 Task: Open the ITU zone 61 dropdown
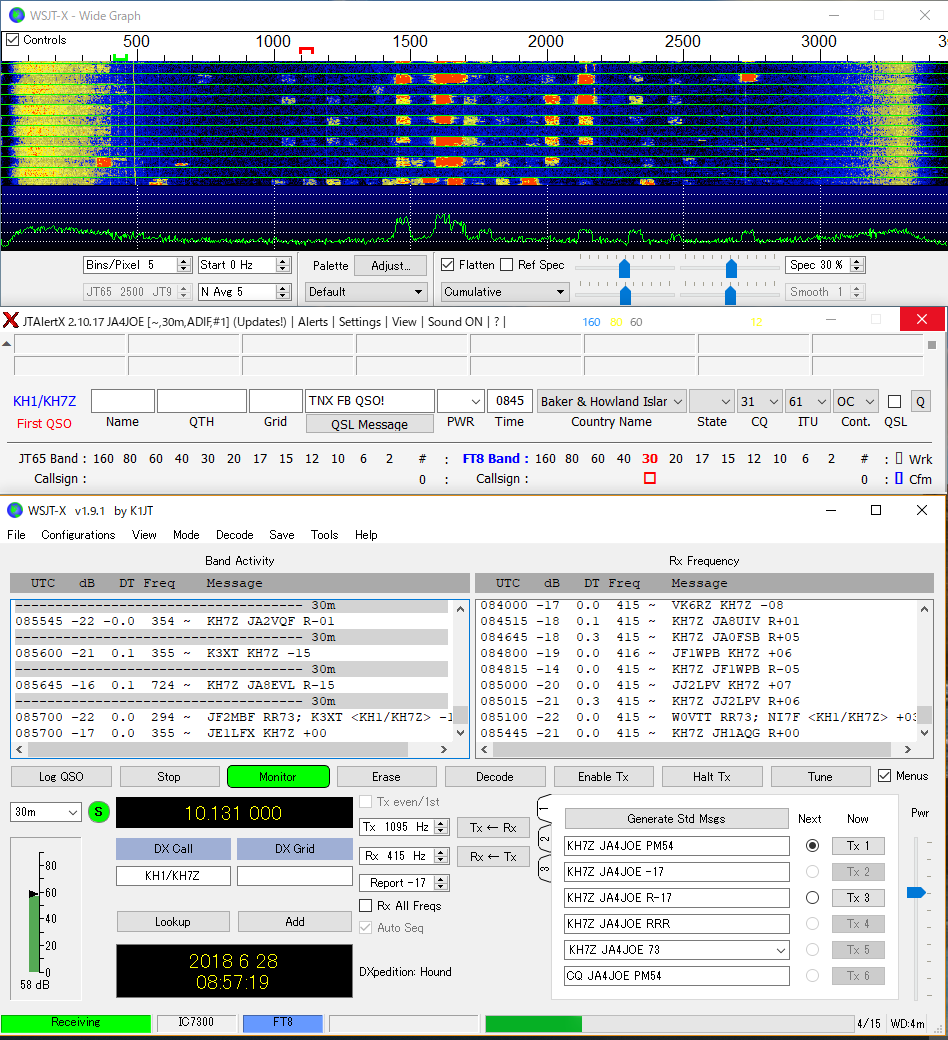(807, 401)
